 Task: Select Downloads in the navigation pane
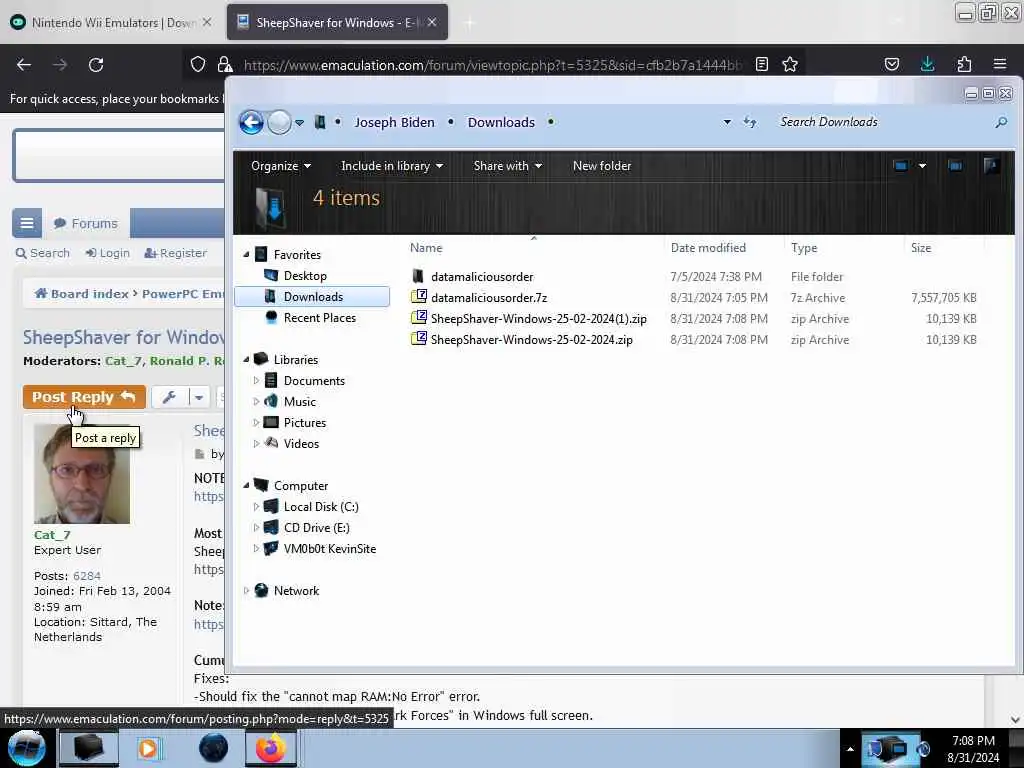pos(312,296)
